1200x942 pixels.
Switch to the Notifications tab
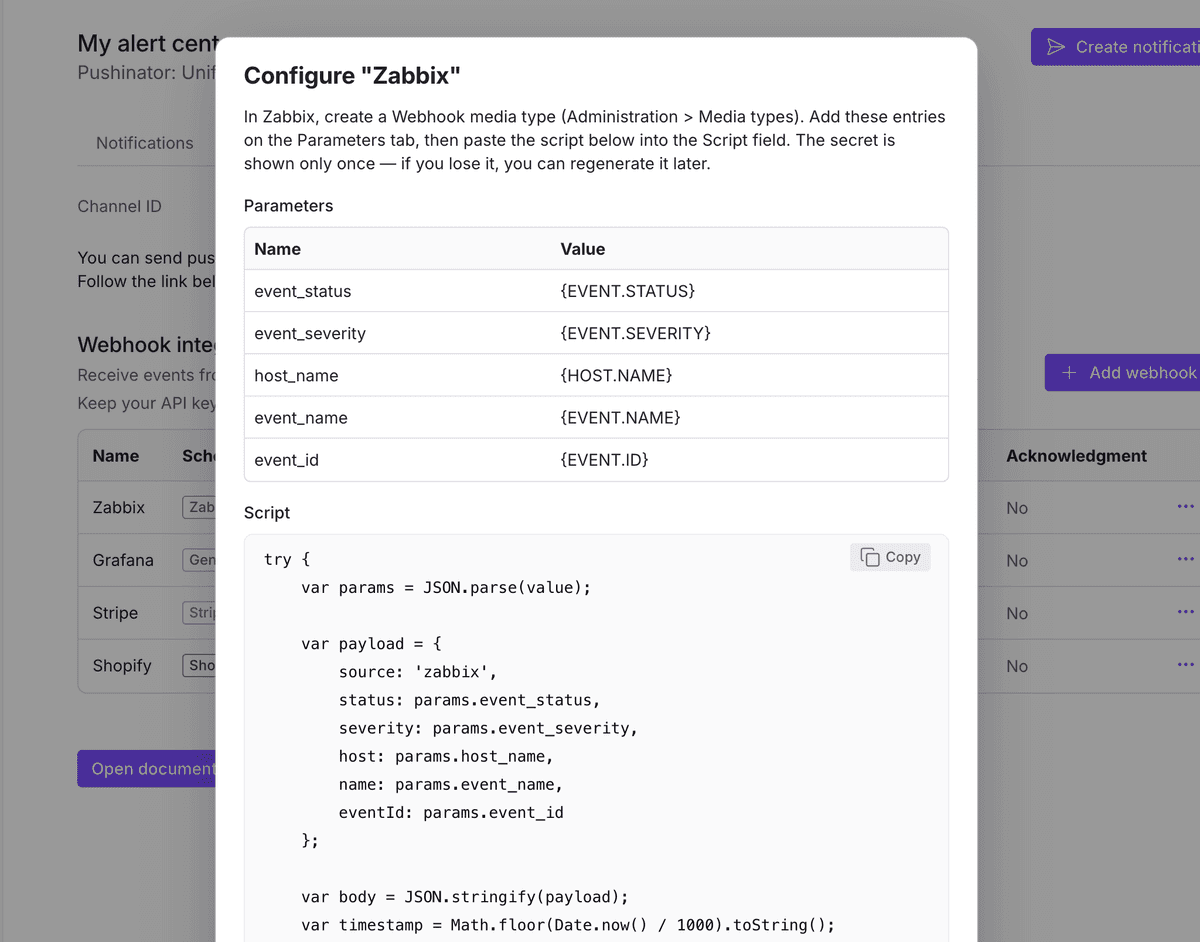(x=145, y=143)
